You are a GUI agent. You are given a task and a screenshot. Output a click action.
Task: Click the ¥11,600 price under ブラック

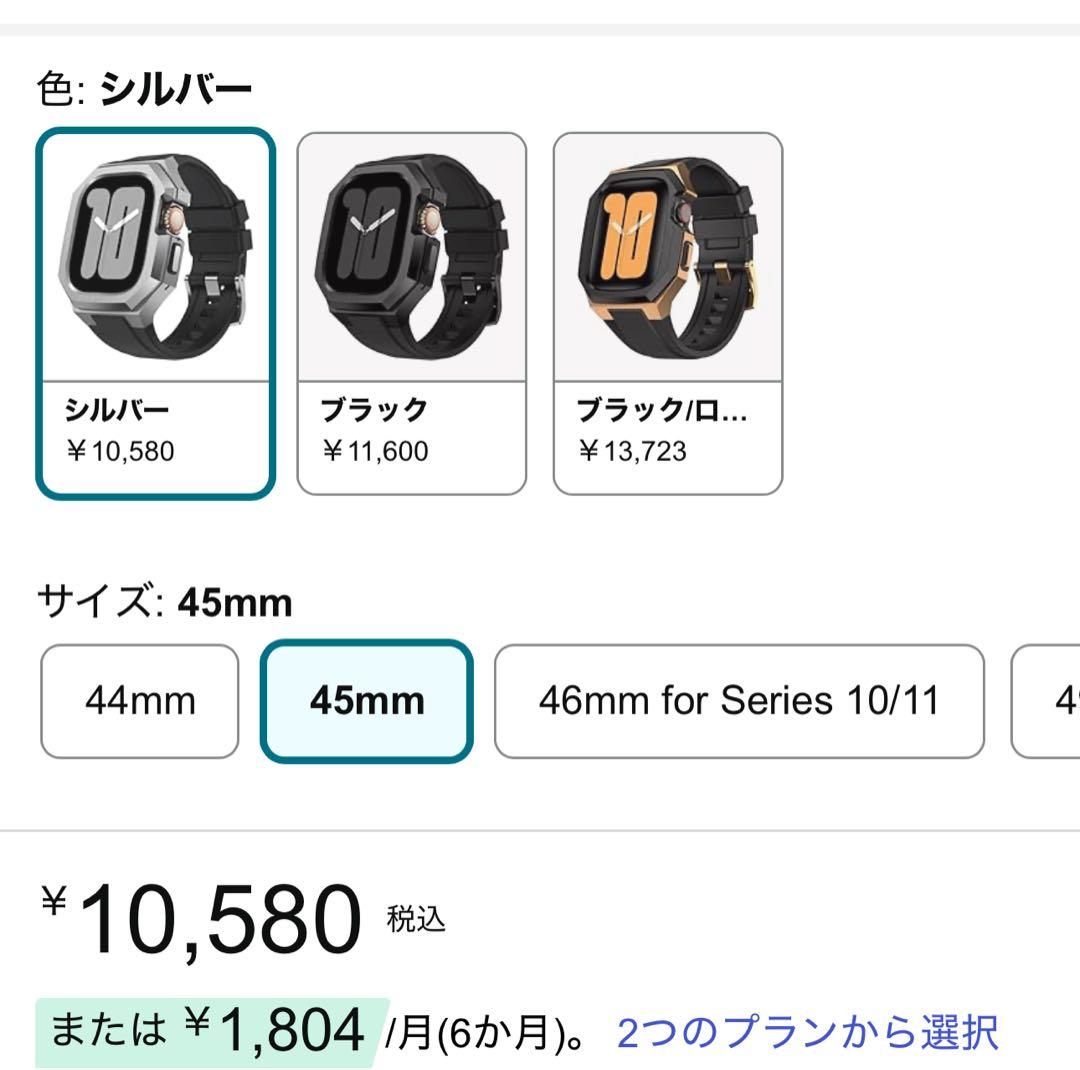pyautogui.click(x=375, y=451)
